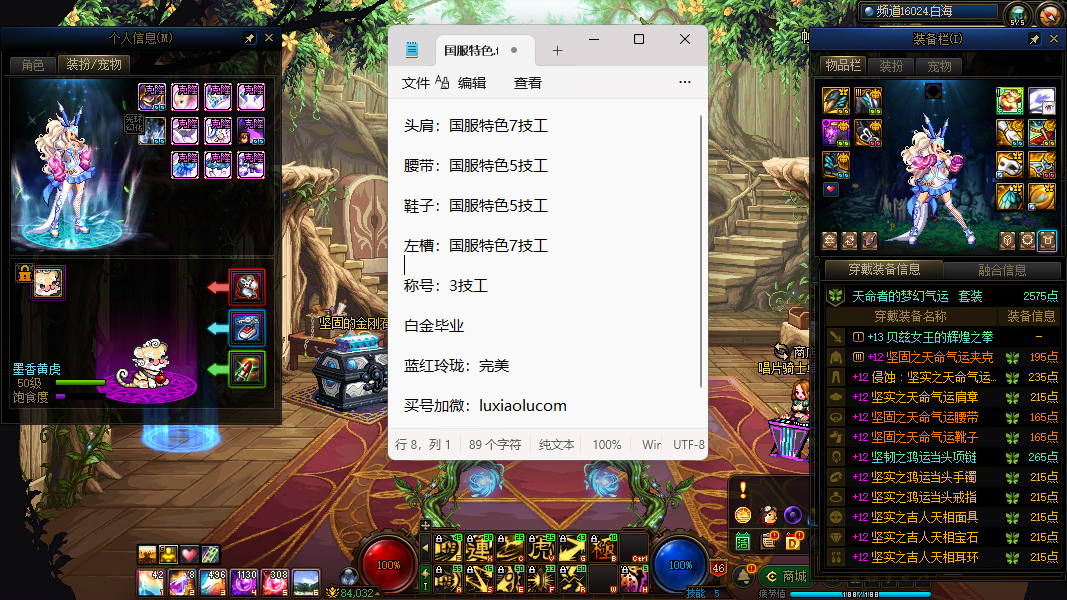
Task: Expand the Notepad more options ellipsis
Action: click(x=685, y=83)
